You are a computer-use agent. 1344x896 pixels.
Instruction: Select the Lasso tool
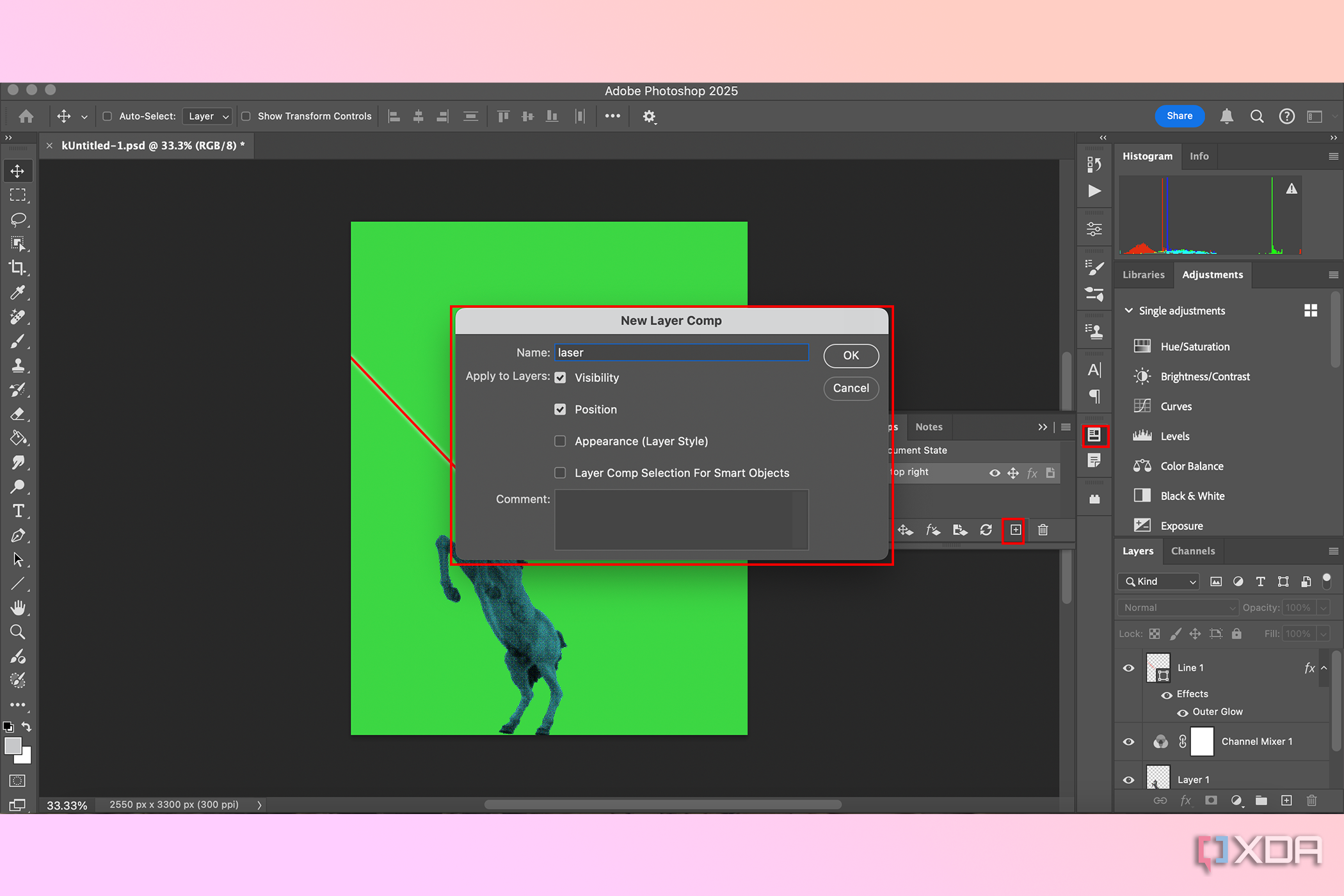click(x=17, y=220)
